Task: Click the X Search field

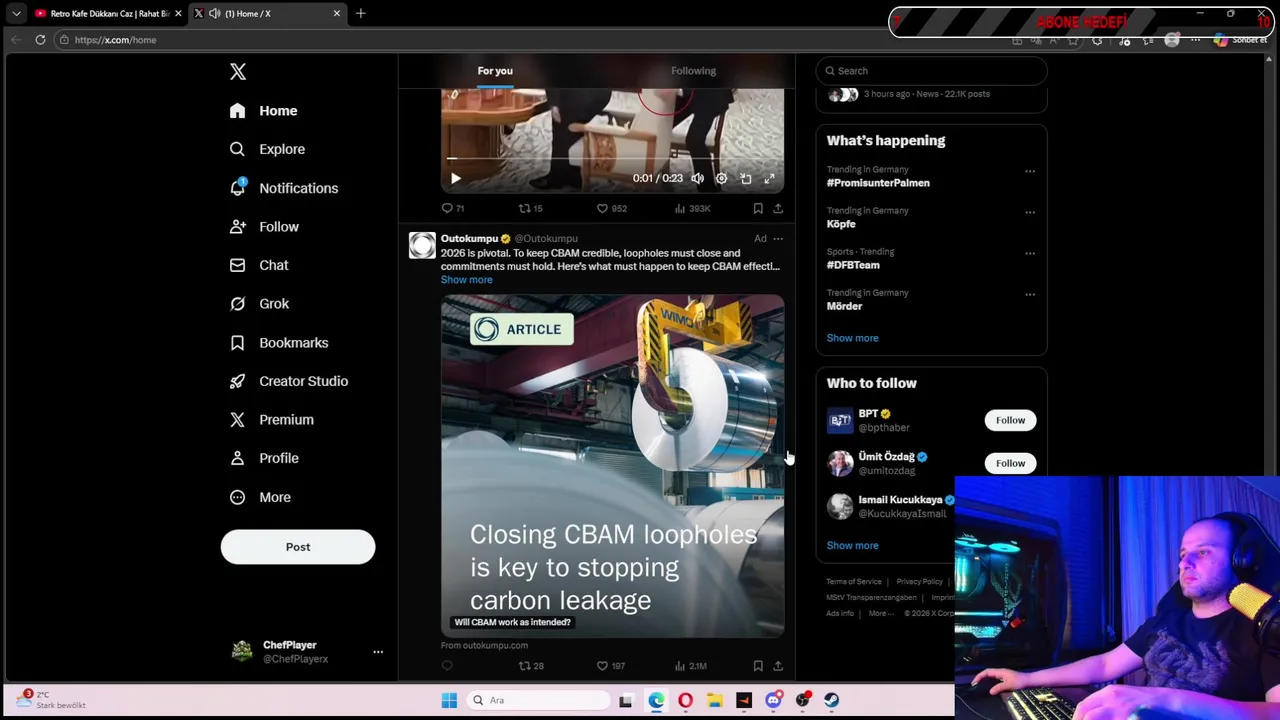Action: click(931, 71)
